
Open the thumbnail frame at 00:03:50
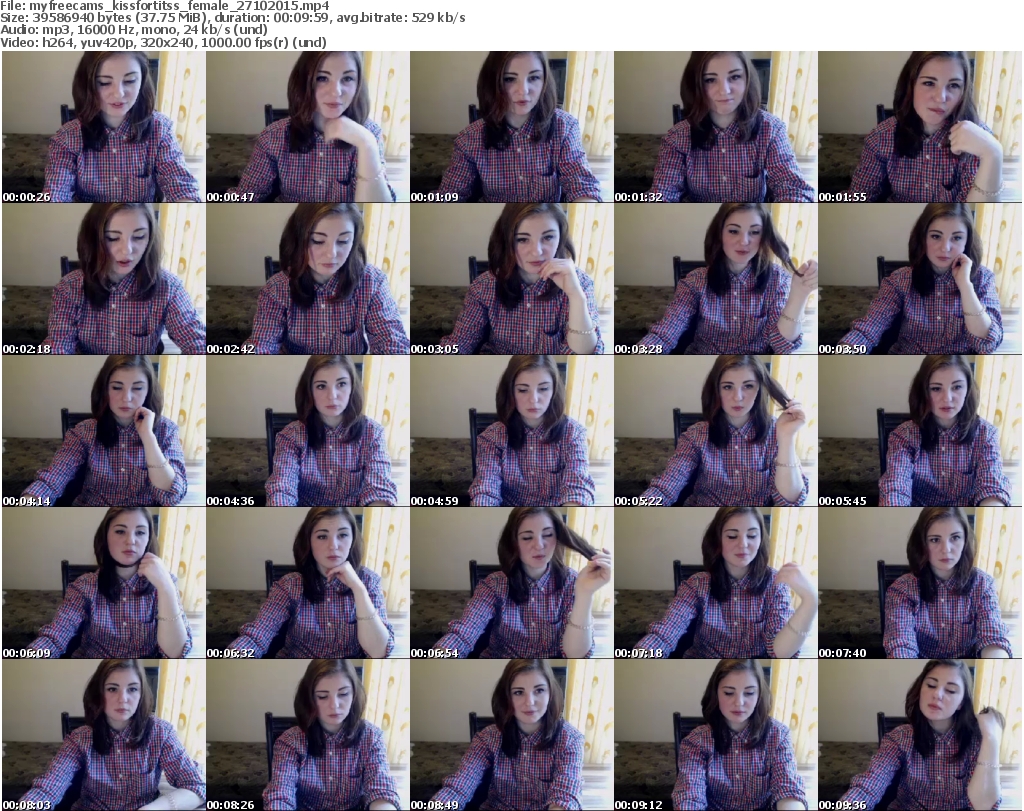(920, 279)
